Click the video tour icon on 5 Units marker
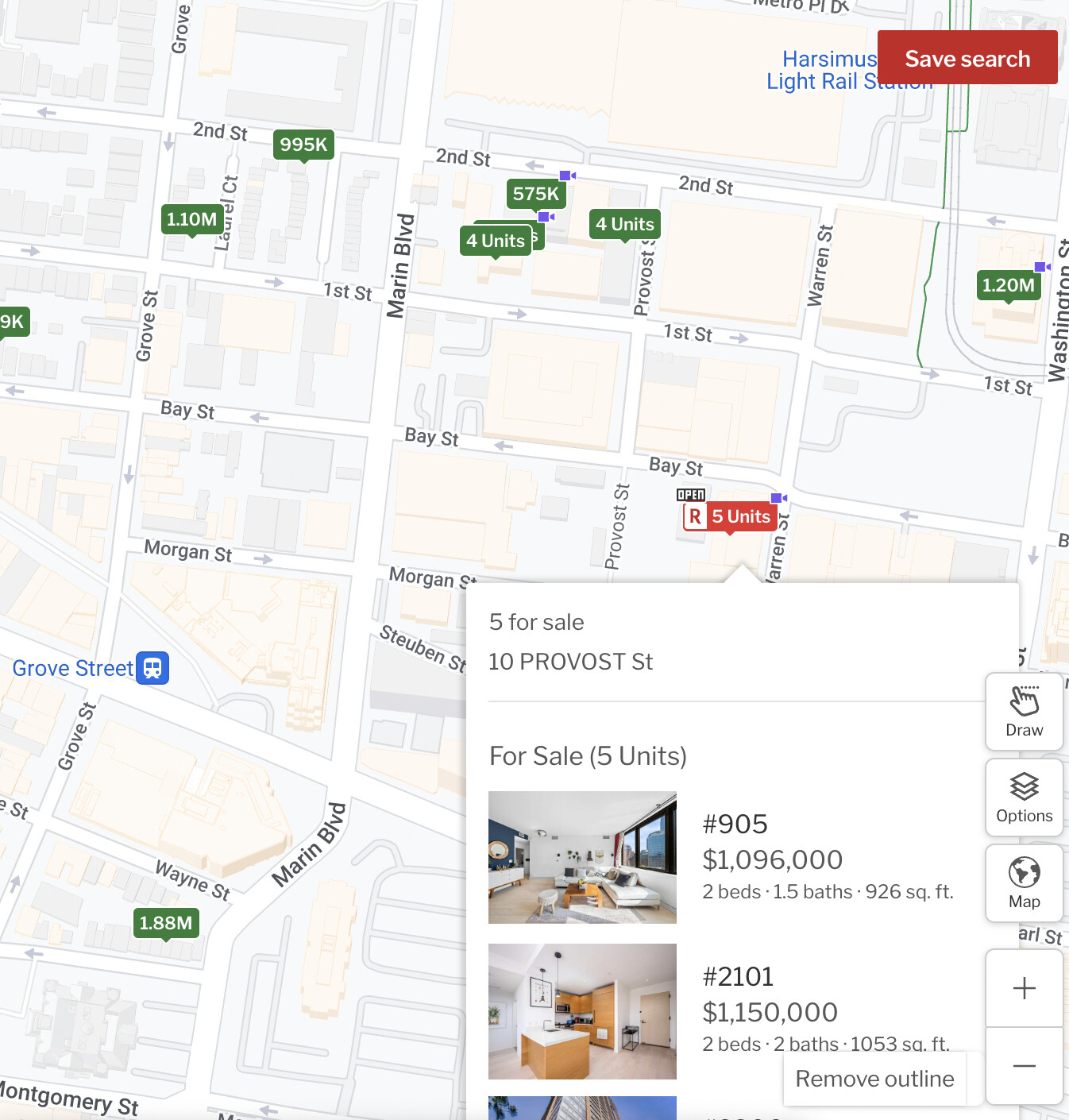Screen dimensions: 1069x1120 [779, 498]
